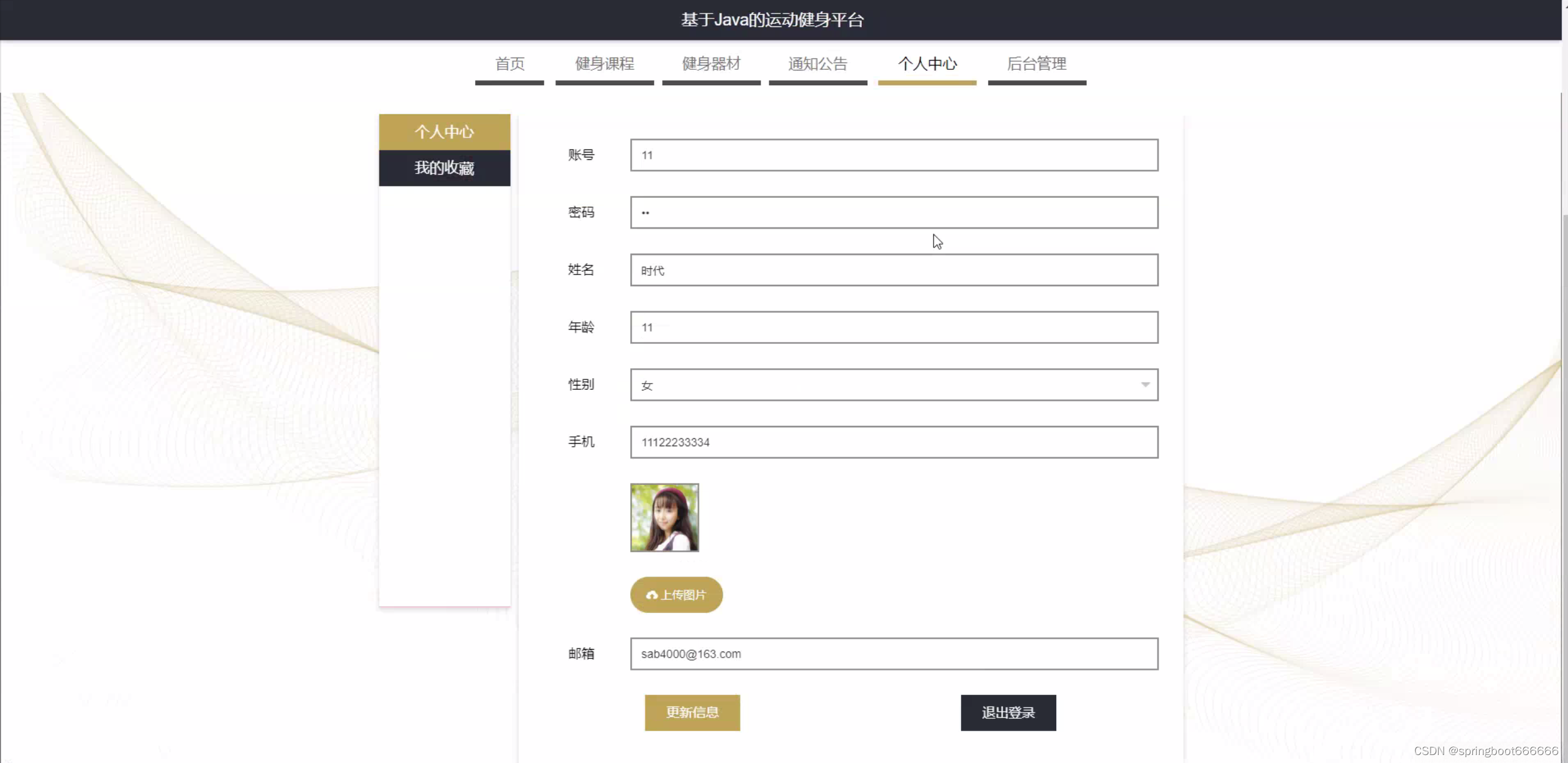Select the 个人中心 top navigation tab

pyautogui.click(x=927, y=64)
